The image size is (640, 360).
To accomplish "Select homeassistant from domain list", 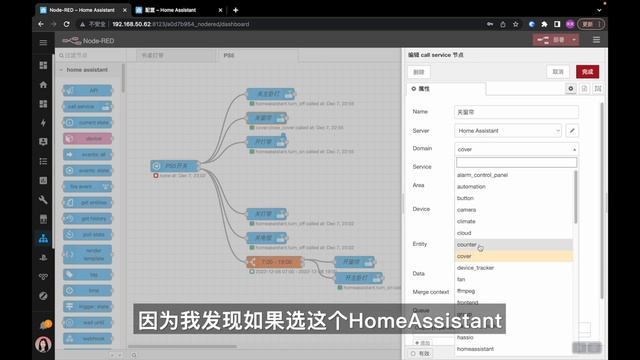I will point(514,349).
